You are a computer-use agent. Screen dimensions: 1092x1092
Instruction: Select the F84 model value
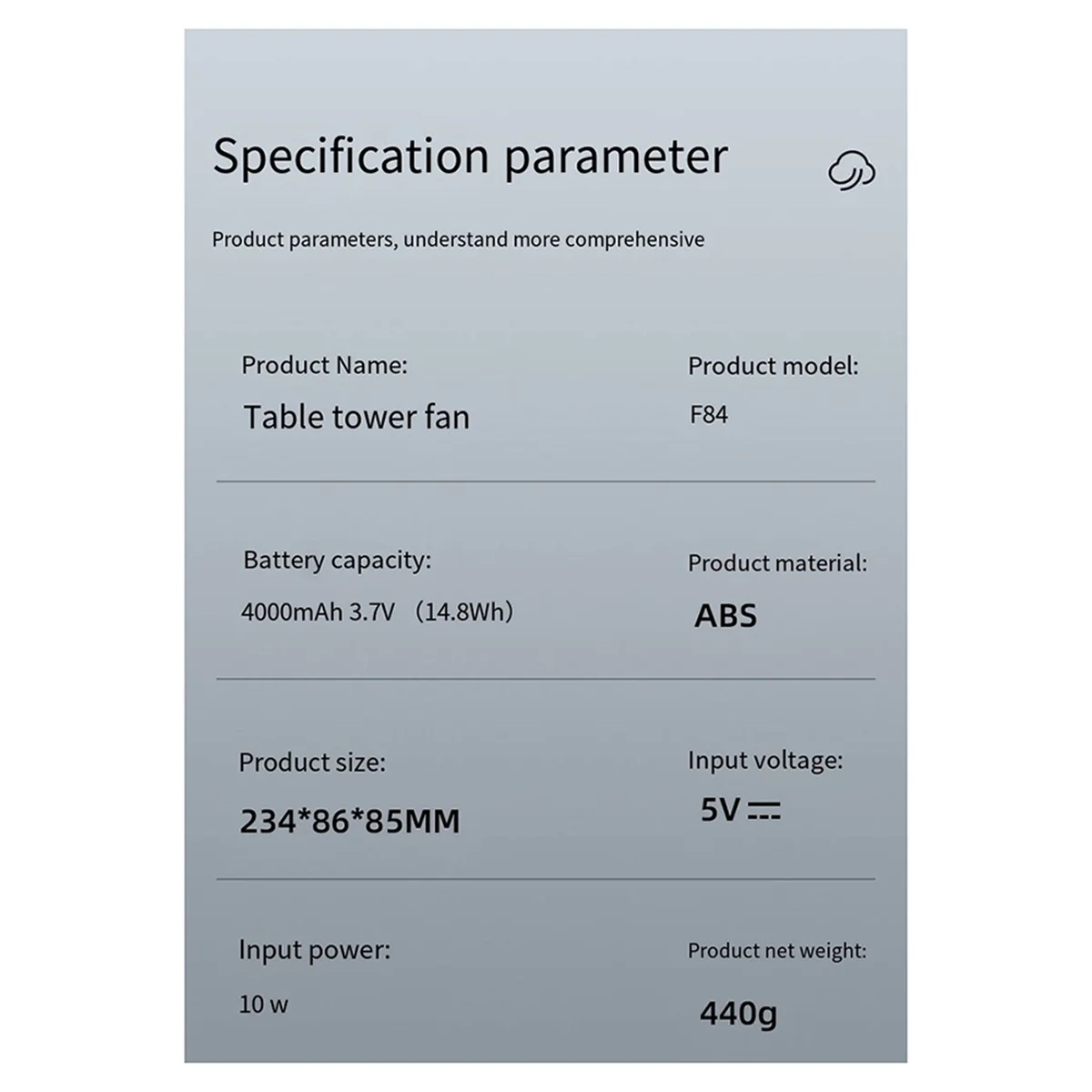tap(709, 415)
